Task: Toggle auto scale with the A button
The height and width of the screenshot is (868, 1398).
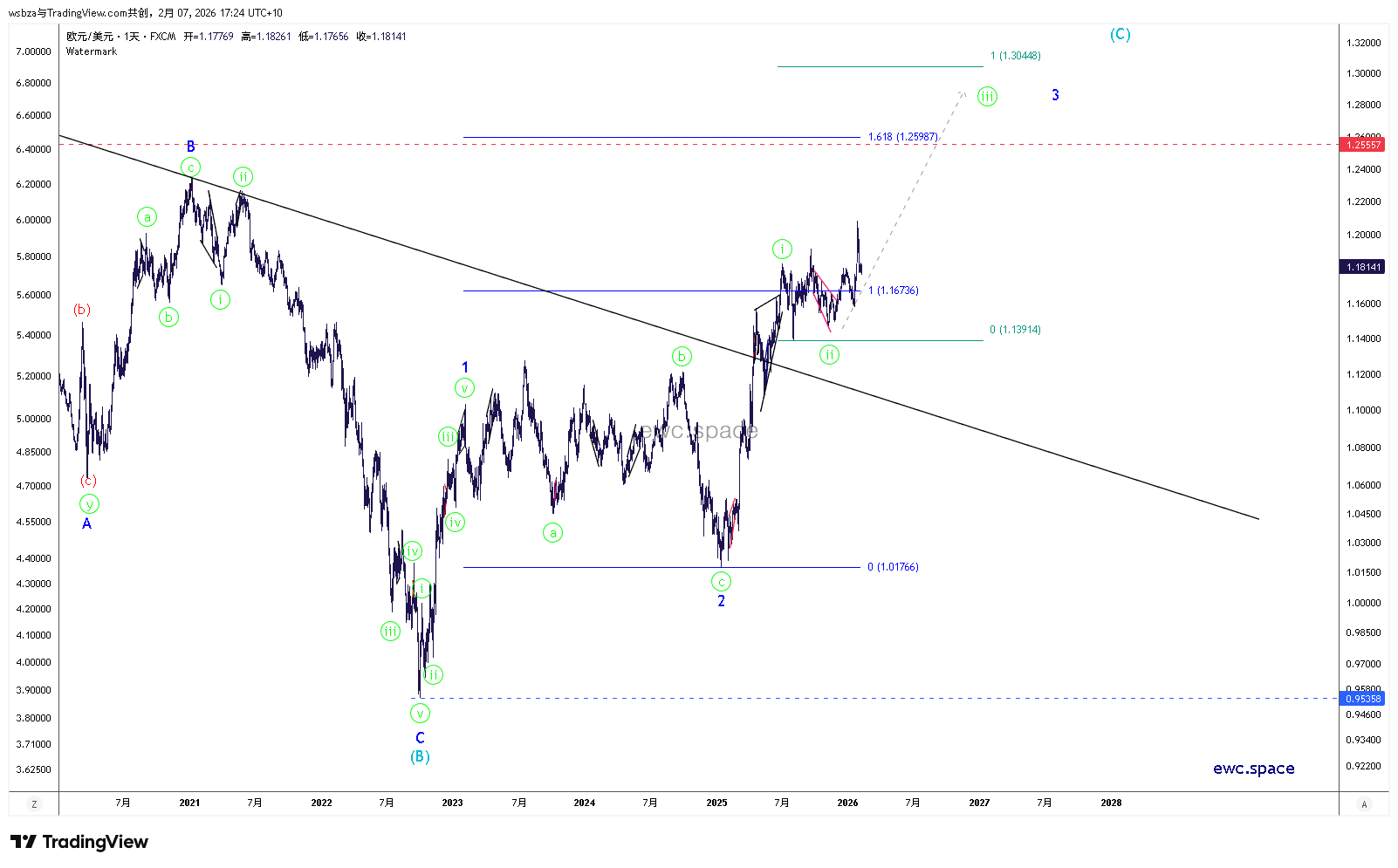Action: pyautogui.click(x=1364, y=803)
